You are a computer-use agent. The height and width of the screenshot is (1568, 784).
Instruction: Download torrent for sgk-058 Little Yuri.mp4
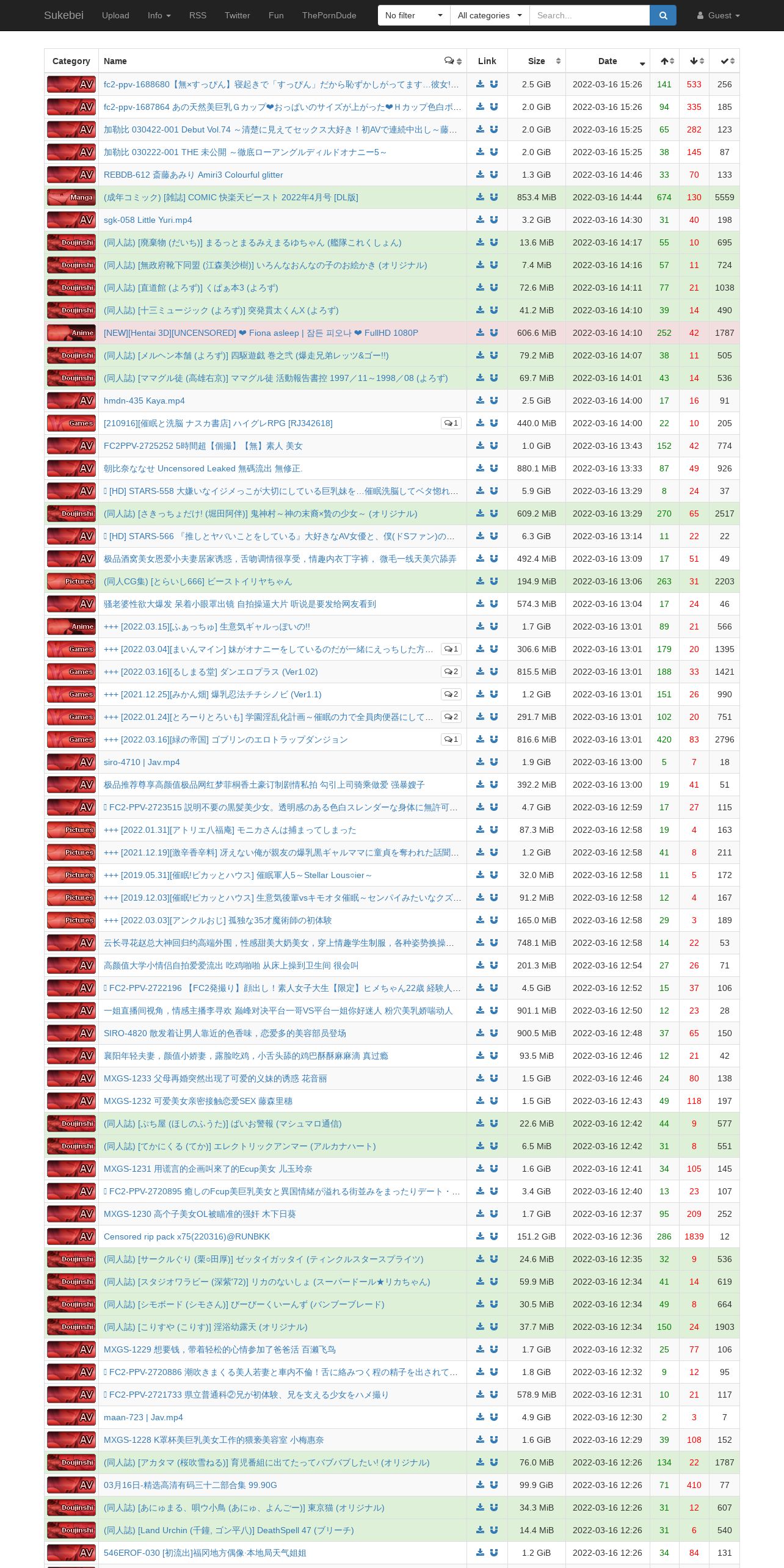[480, 219]
